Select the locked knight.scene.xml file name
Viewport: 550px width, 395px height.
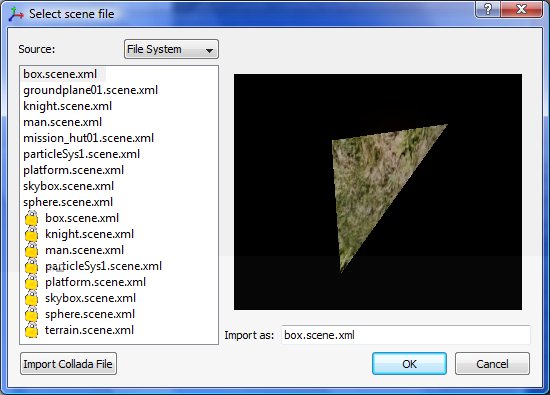coord(89,234)
